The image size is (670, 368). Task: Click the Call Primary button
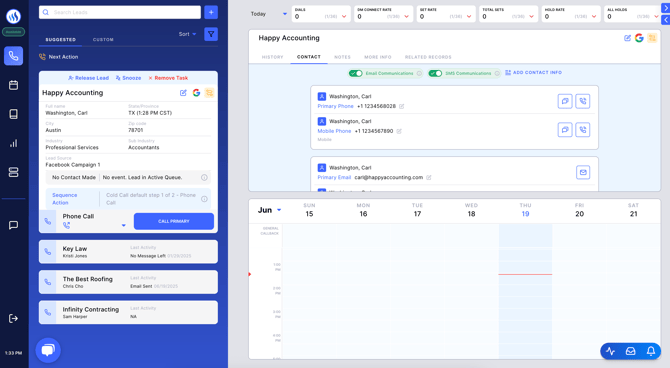174,221
